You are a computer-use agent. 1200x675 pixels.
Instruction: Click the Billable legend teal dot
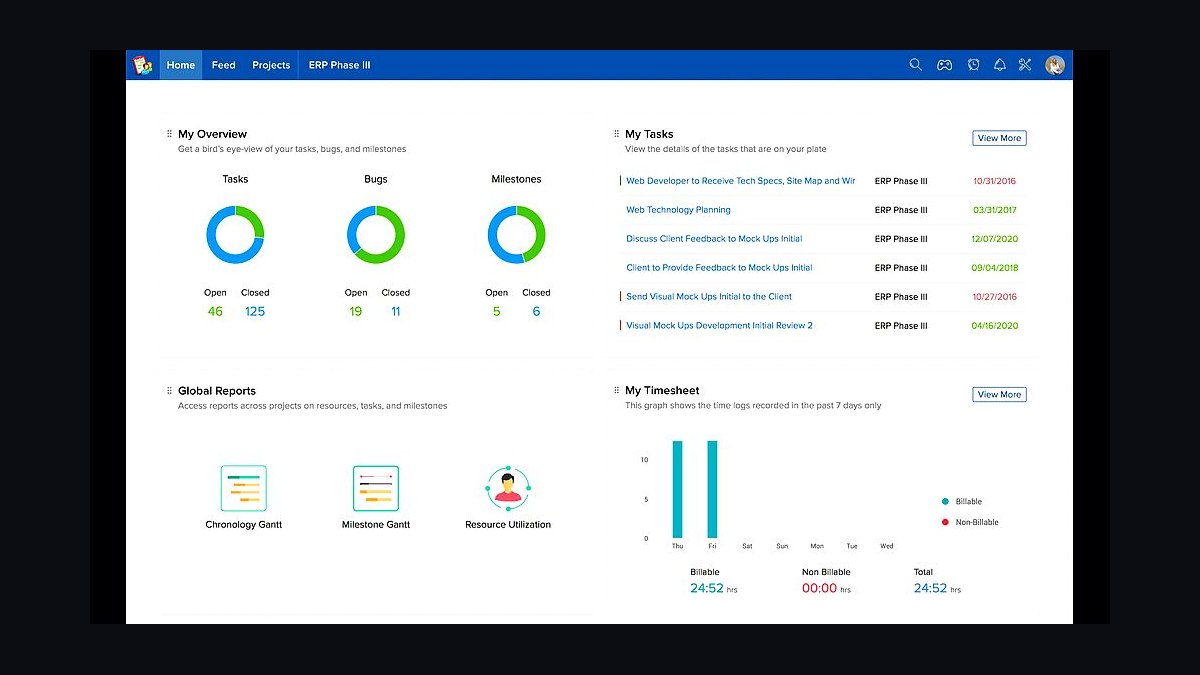pyautogui.click(x=945, y=501)
